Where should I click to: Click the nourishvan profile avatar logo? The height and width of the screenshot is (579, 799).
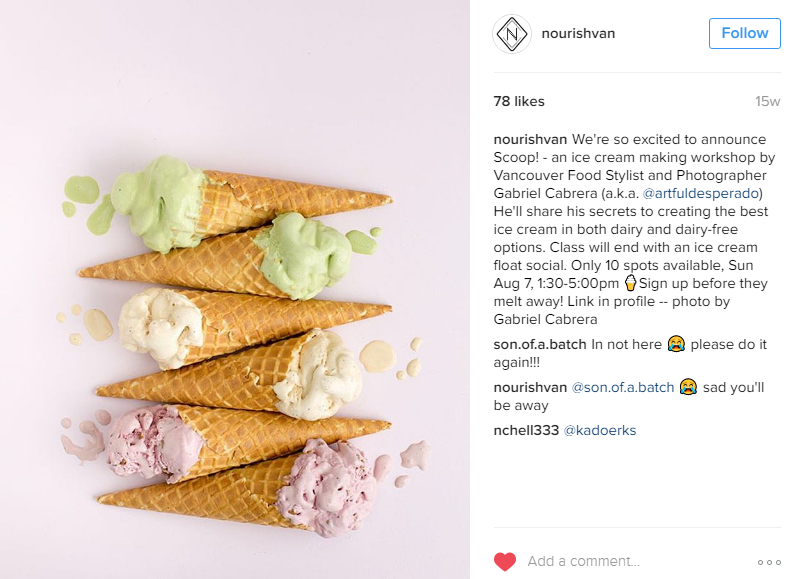tap(512, 34)
